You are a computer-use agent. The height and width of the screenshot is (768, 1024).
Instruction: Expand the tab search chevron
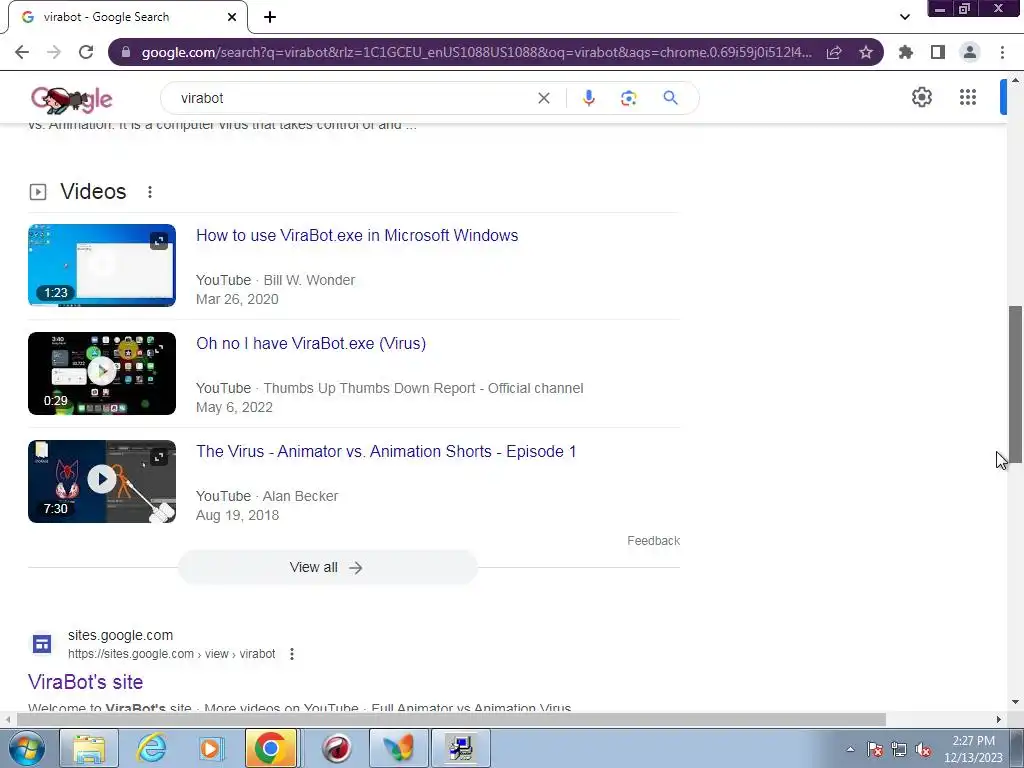click(x=904, y=17)
